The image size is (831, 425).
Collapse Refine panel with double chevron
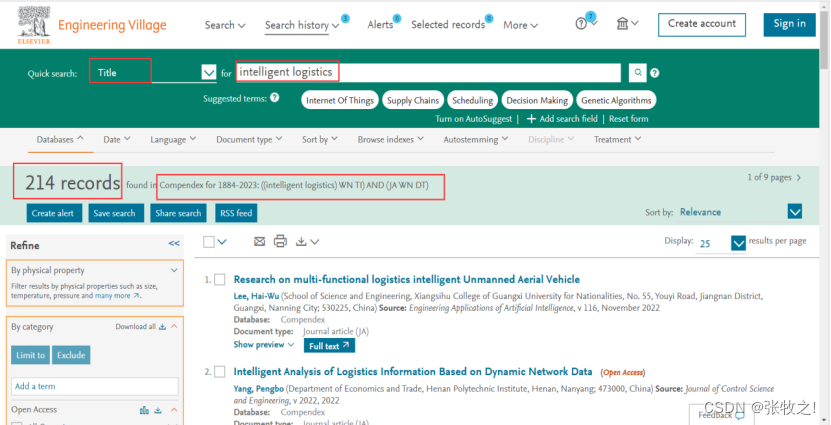tap(174, 243)
